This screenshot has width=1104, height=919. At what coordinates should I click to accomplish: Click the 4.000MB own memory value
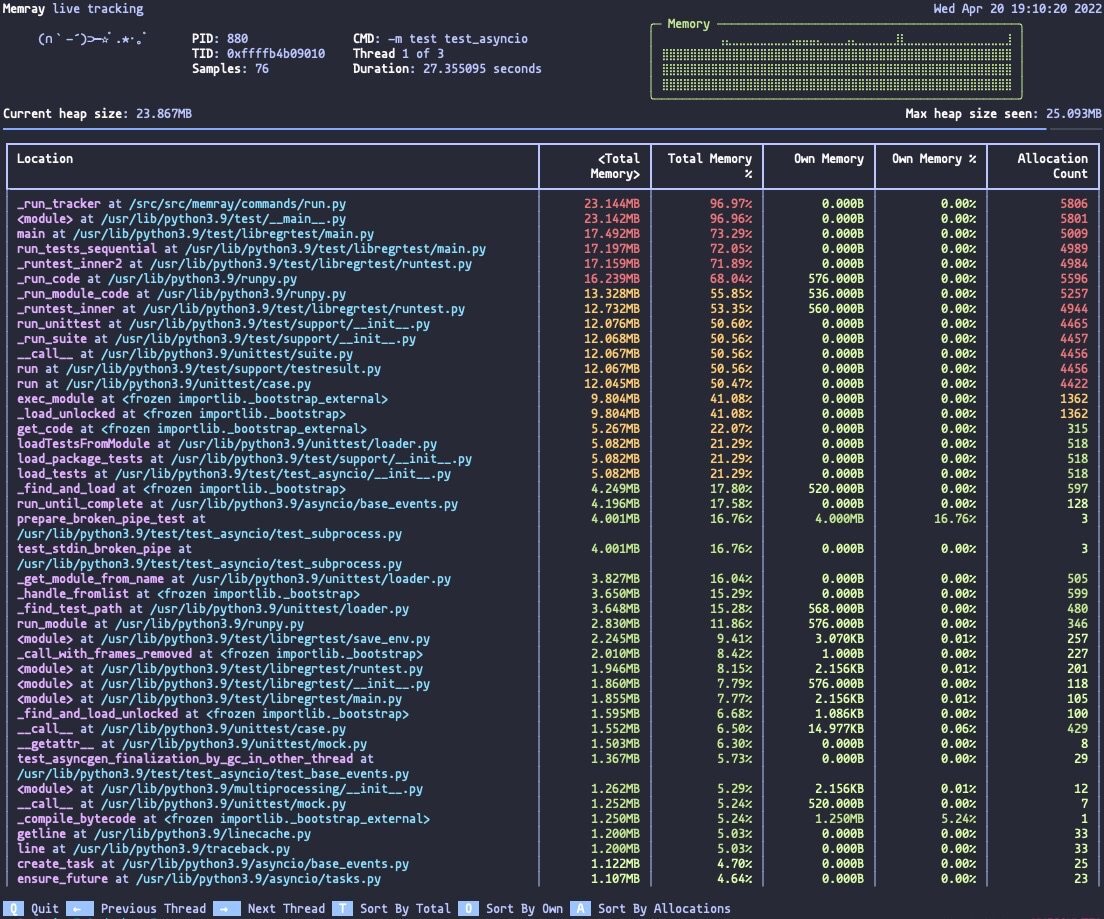tap(839, 518)
